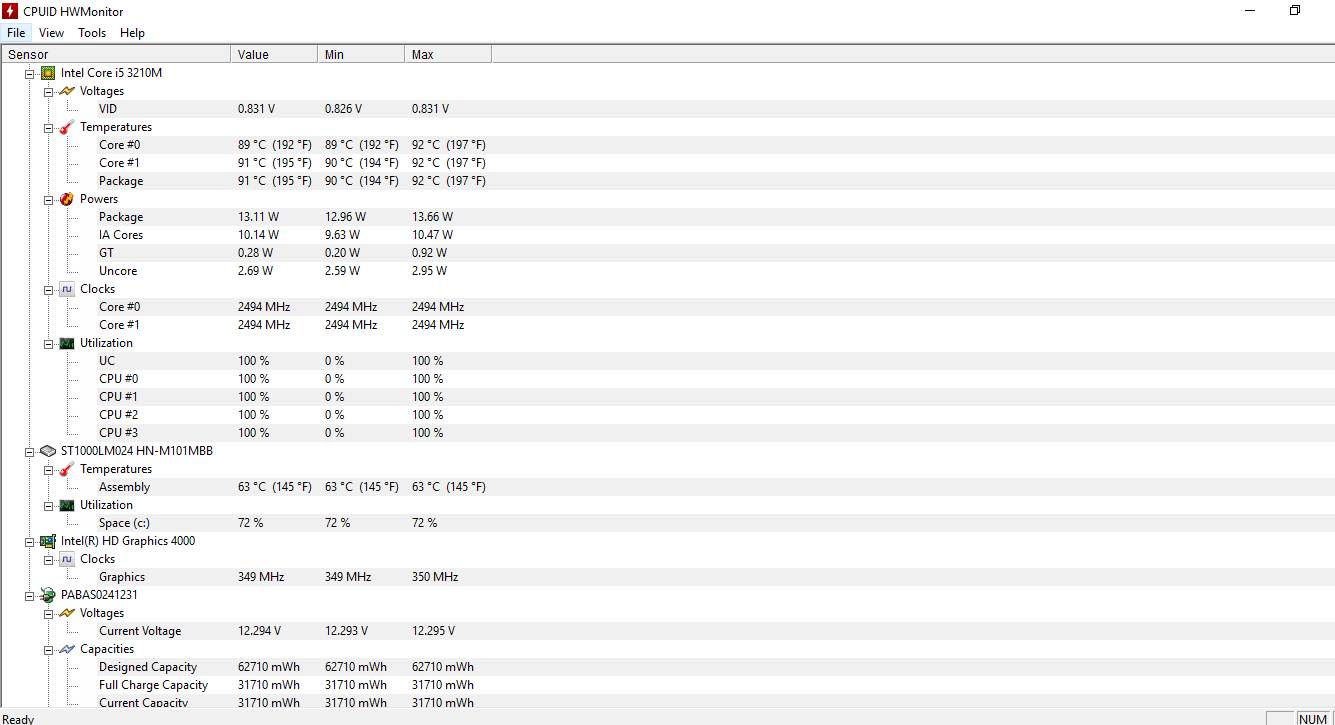This screenshot has width=1335, height=725.
Task: Collapse the ST1000LM024 hard drive node
Action: point(30,451)
